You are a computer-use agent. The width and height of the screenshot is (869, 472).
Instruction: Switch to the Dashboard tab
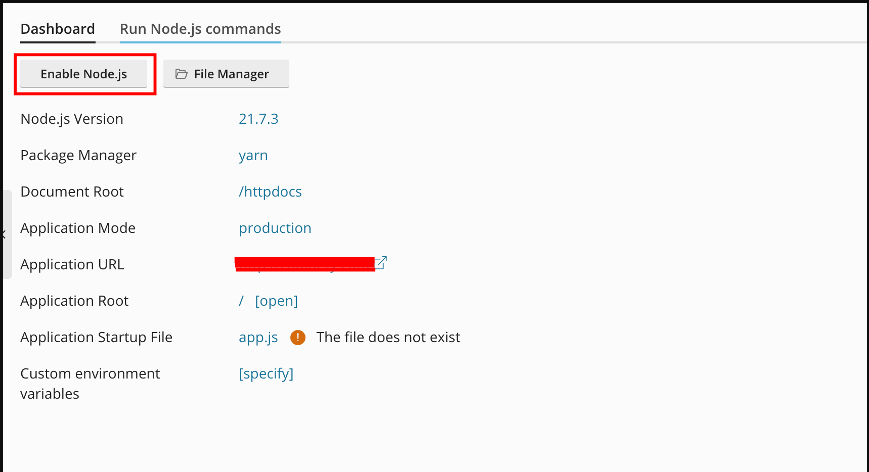coord(57,29)
